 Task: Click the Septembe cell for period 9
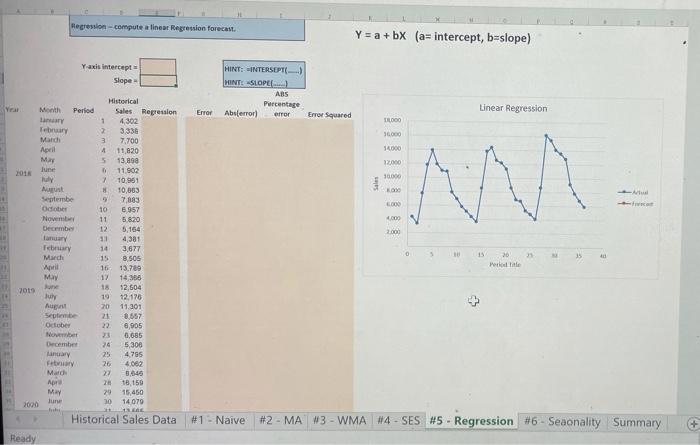tap(58, 199)
